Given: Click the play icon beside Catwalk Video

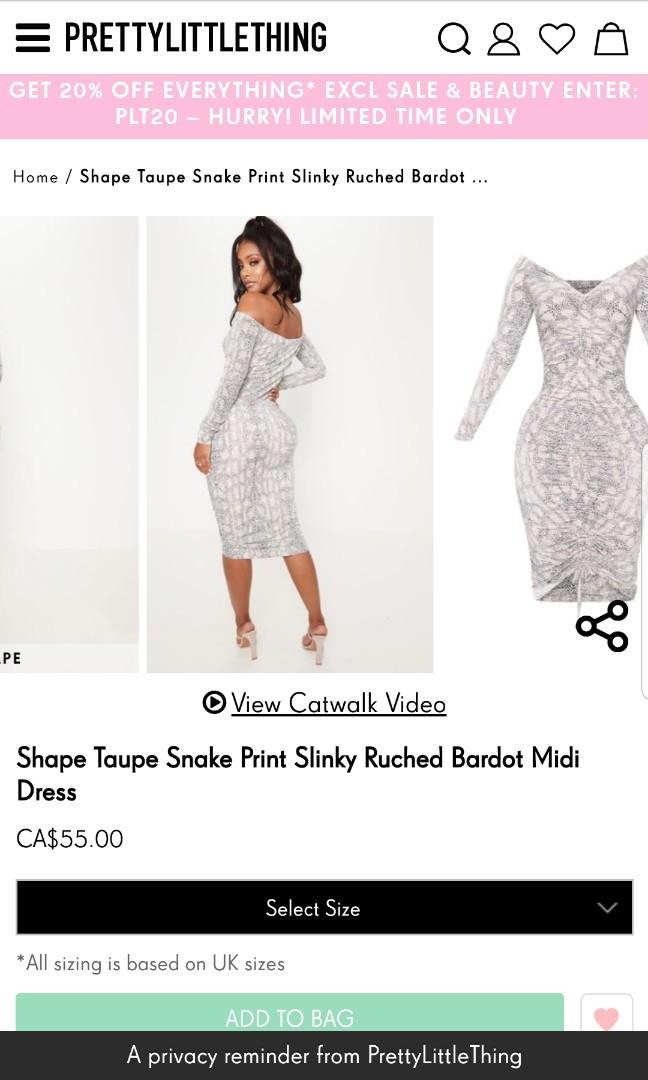Looking at the screenshot, I should pos(214,703).
